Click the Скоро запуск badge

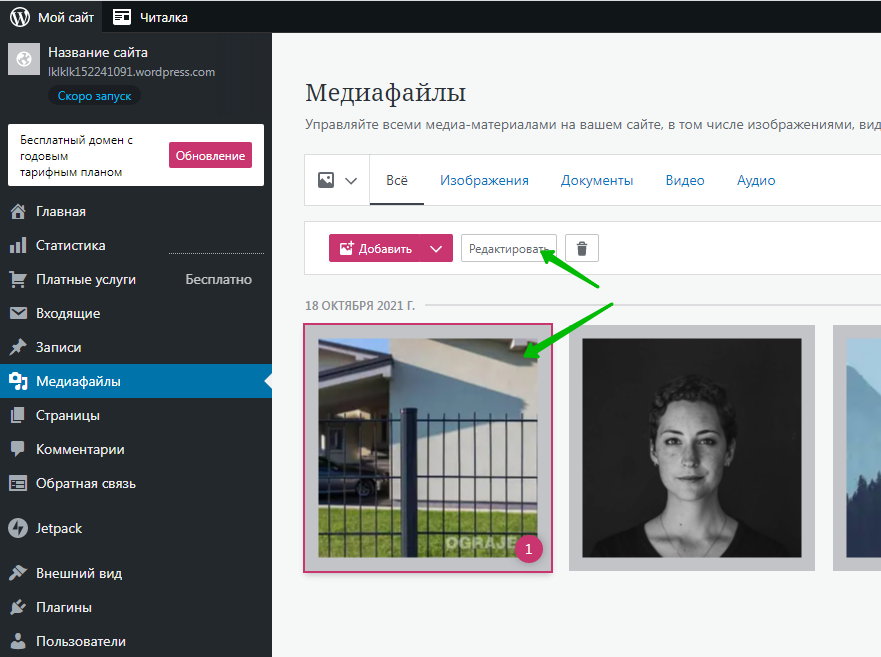(94, 96)
